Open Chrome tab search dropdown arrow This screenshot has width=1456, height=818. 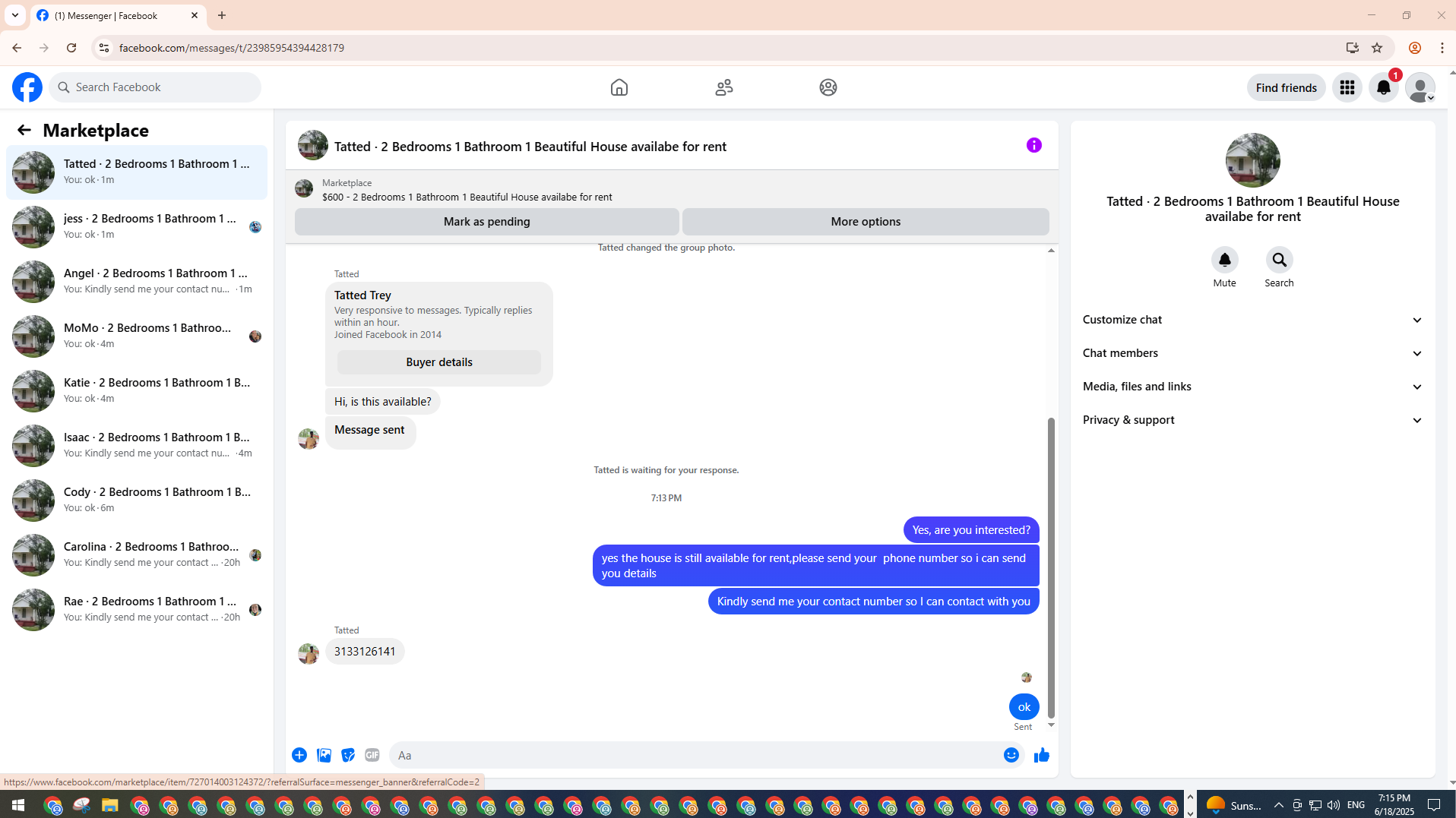[x=15, y=15]
